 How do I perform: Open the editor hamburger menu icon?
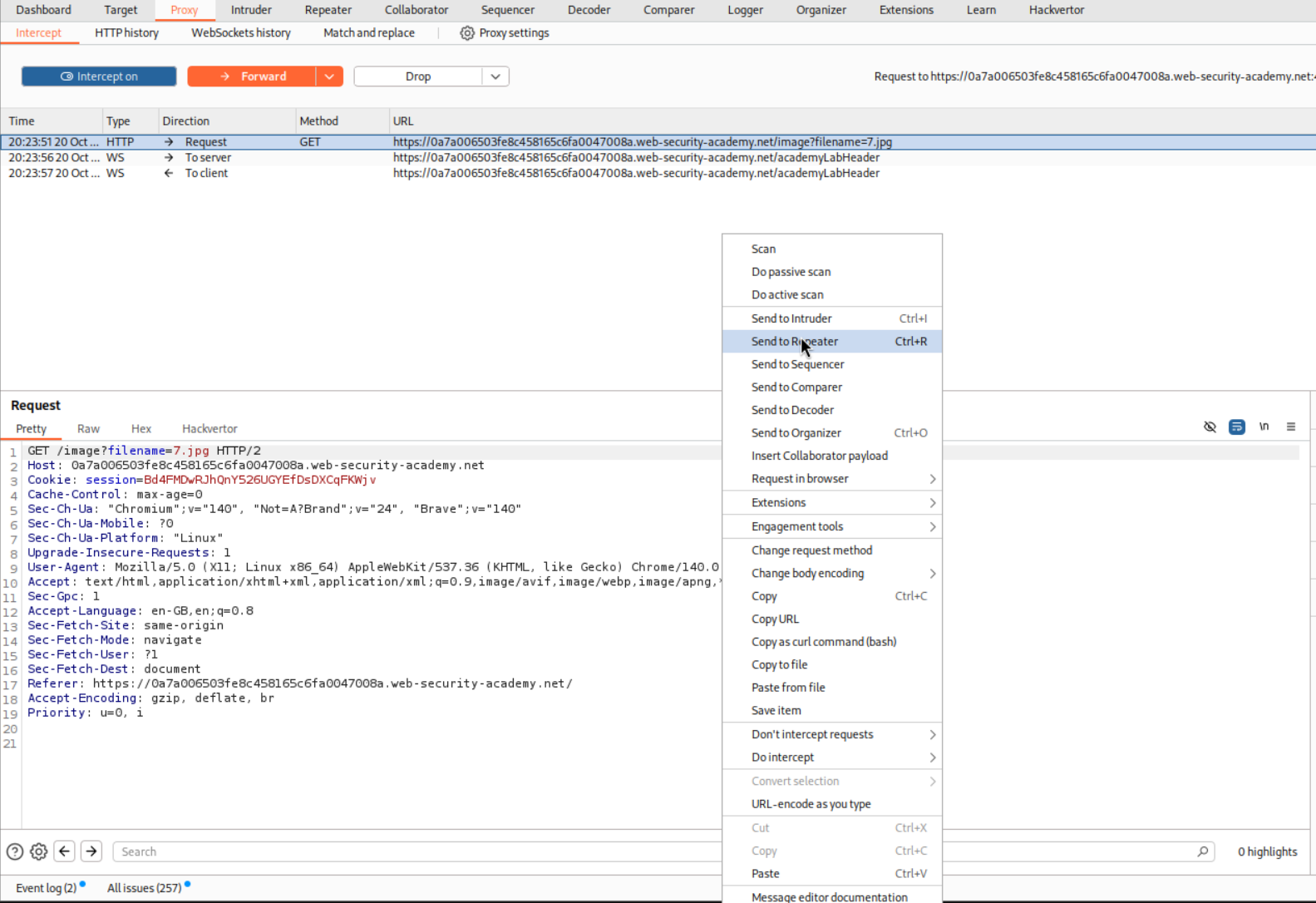click(x=1291, y=427)
